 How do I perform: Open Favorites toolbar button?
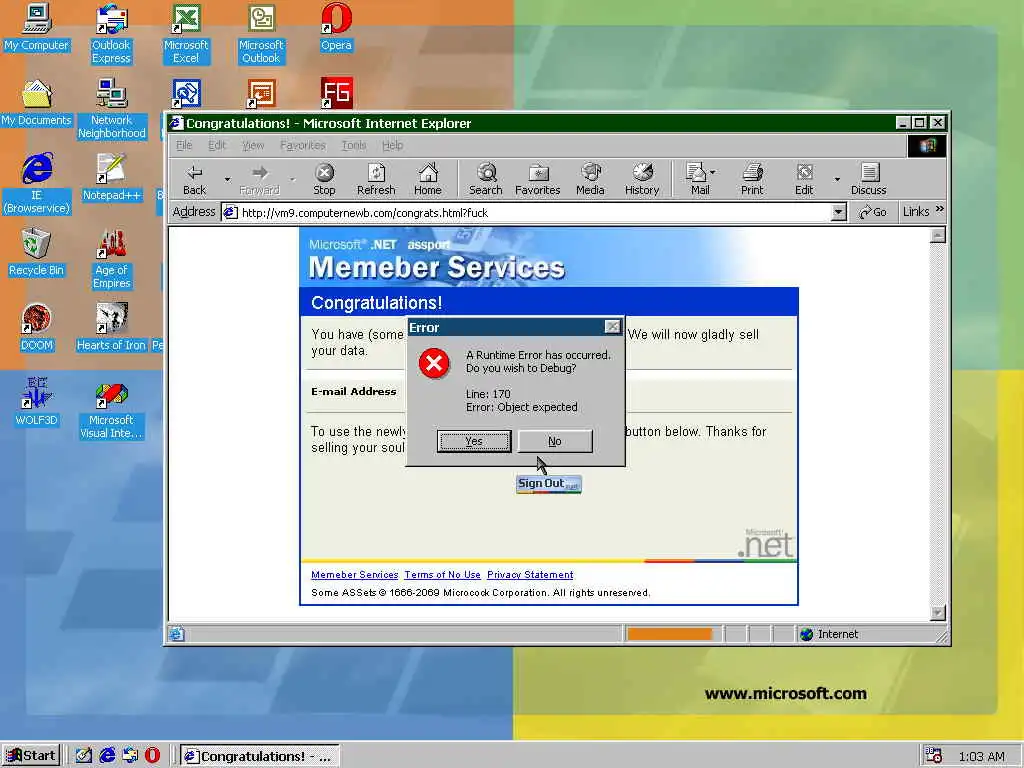point(537,179)
